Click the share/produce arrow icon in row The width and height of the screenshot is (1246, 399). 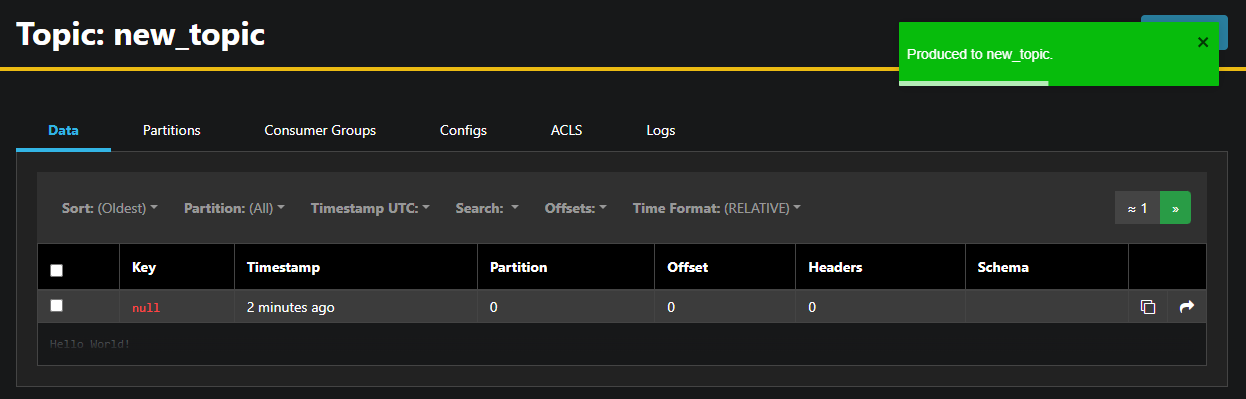pyautogui.click(x=1187, y=307)
